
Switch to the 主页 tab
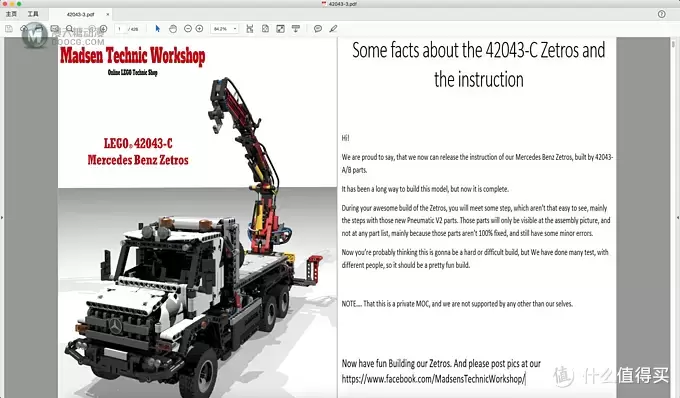(11, 14)
